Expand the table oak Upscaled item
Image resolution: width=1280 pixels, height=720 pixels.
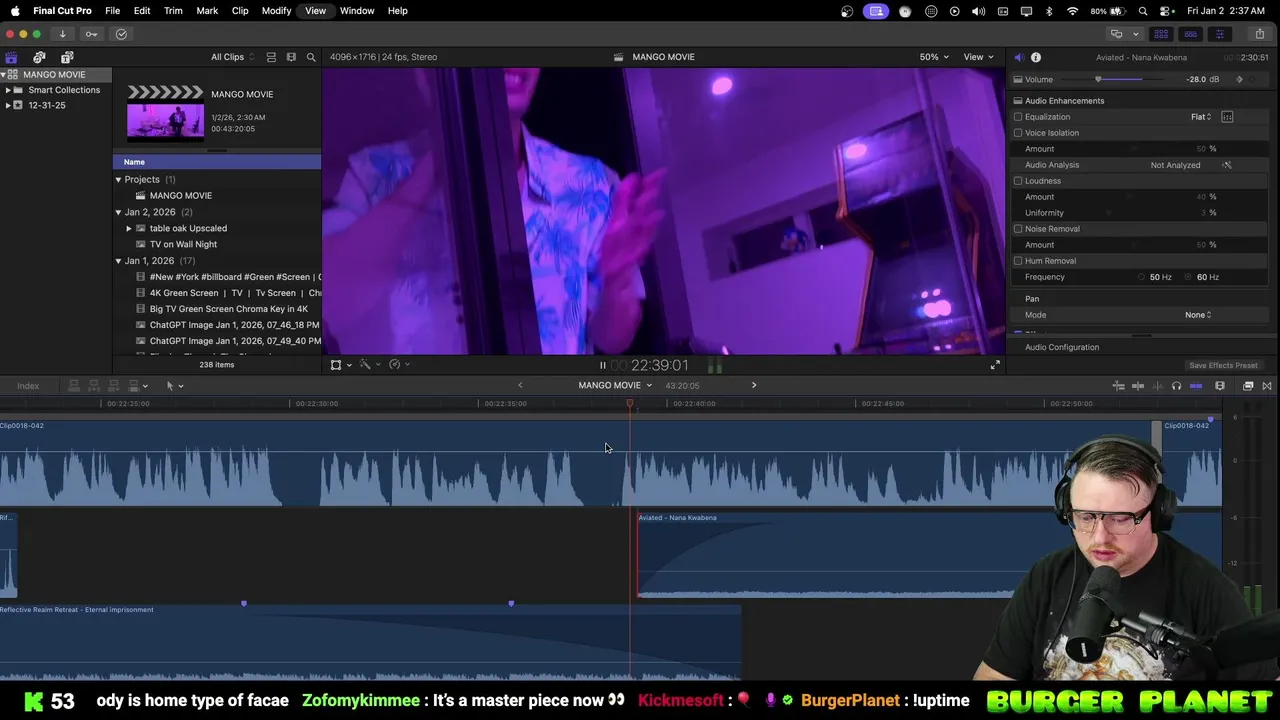click(129, 228)
